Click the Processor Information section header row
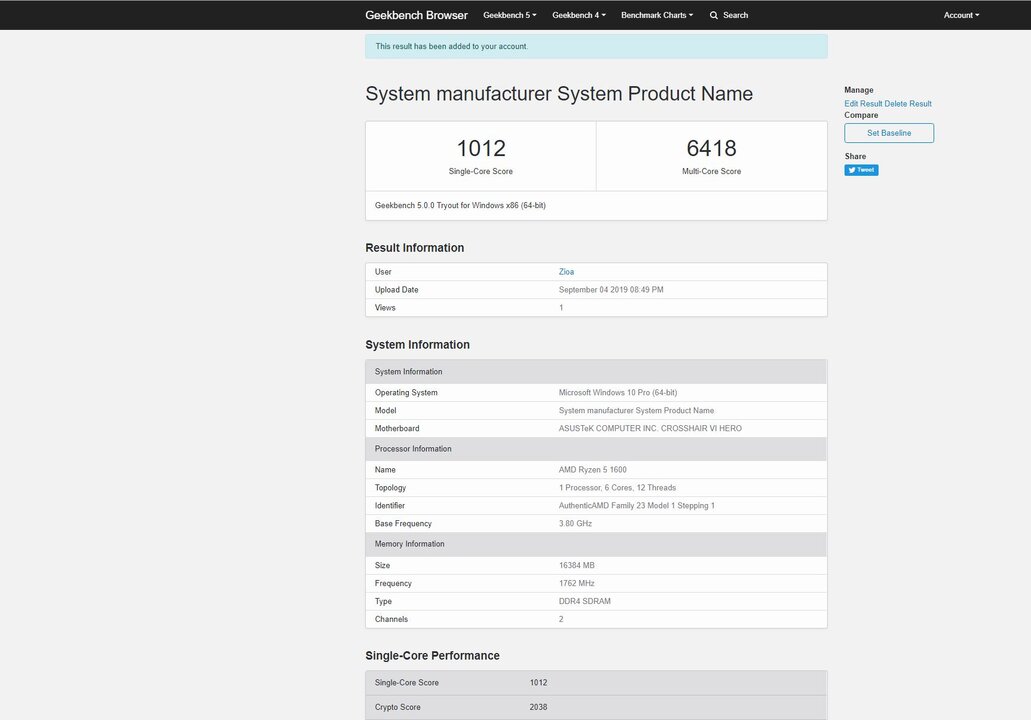The image size is (1031, 720). [596, 449]
